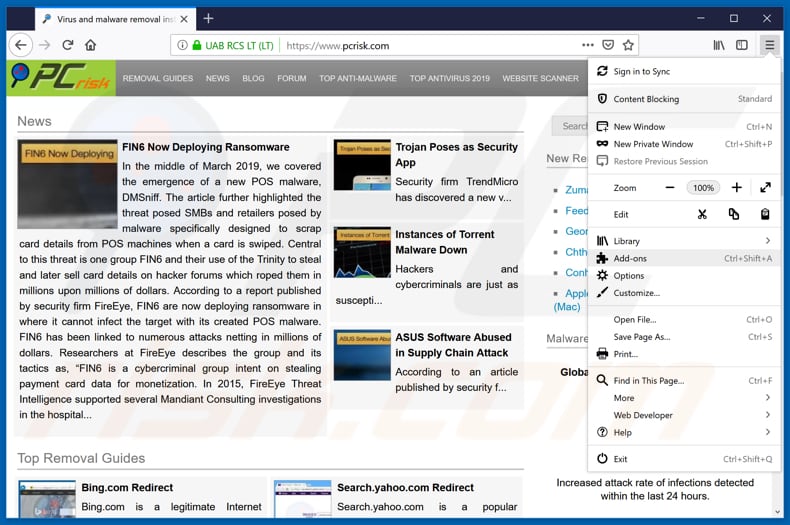This screenshot has height=525, width=790.
Task: Choose Open File... menu item
Action: tap(684, 319)
